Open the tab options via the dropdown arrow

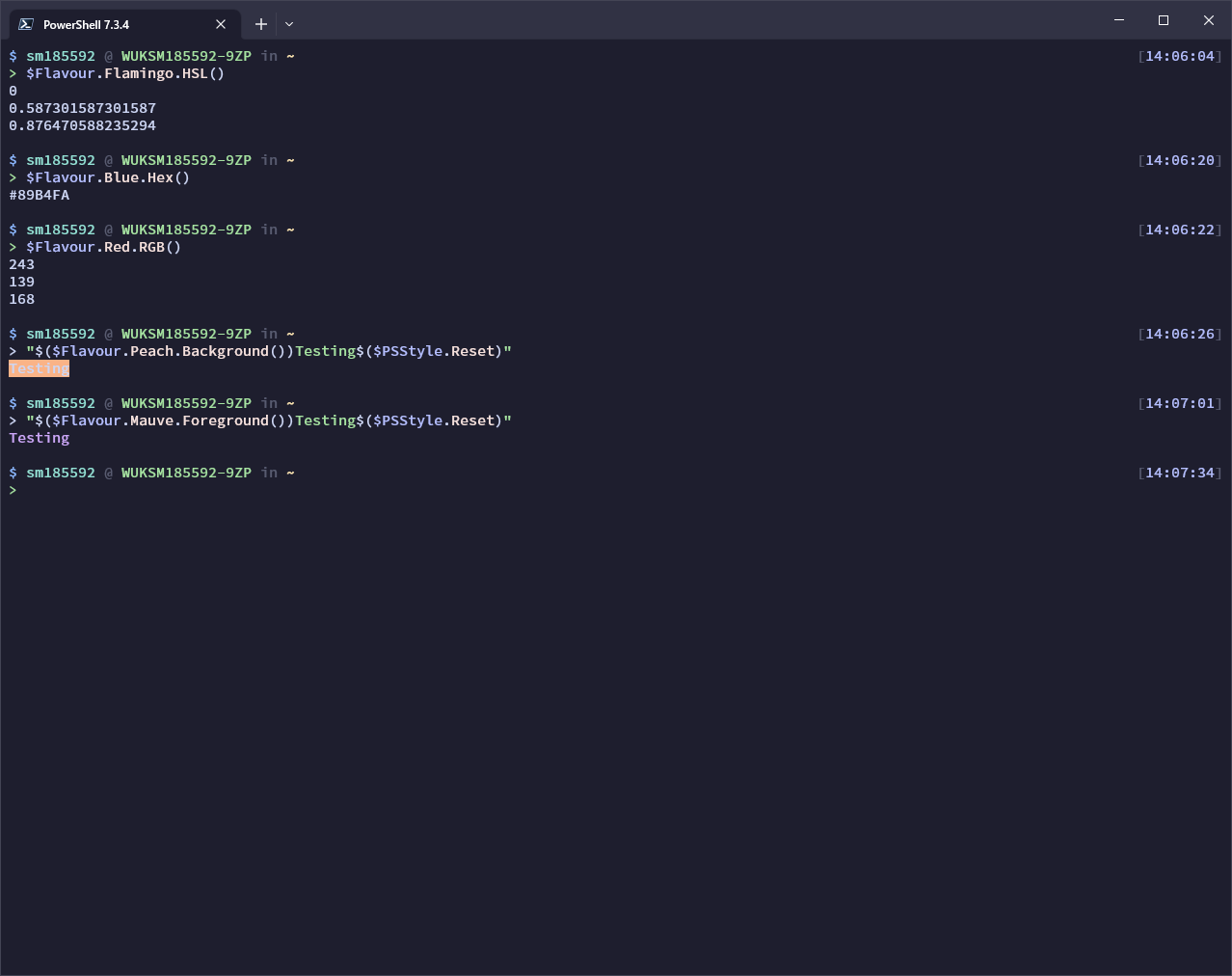(x=288, y=23)
